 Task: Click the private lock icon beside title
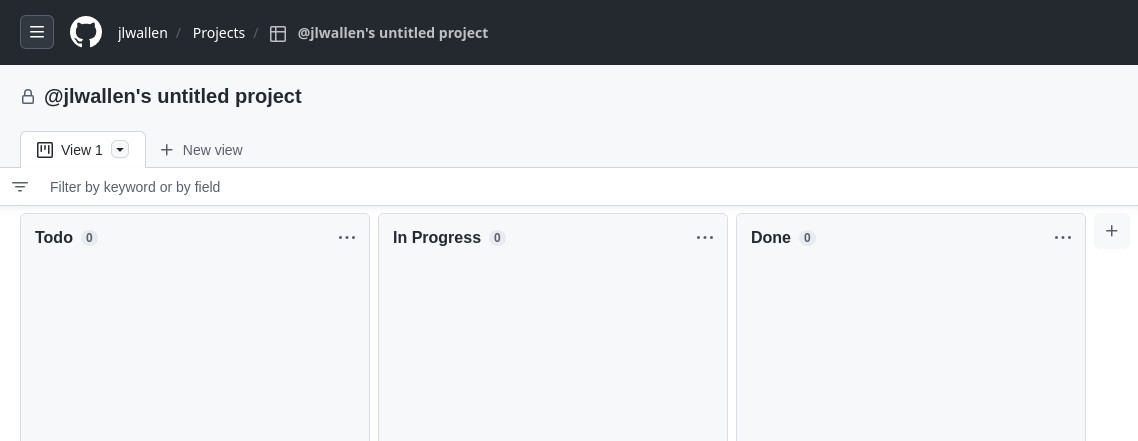coord(28,97)
